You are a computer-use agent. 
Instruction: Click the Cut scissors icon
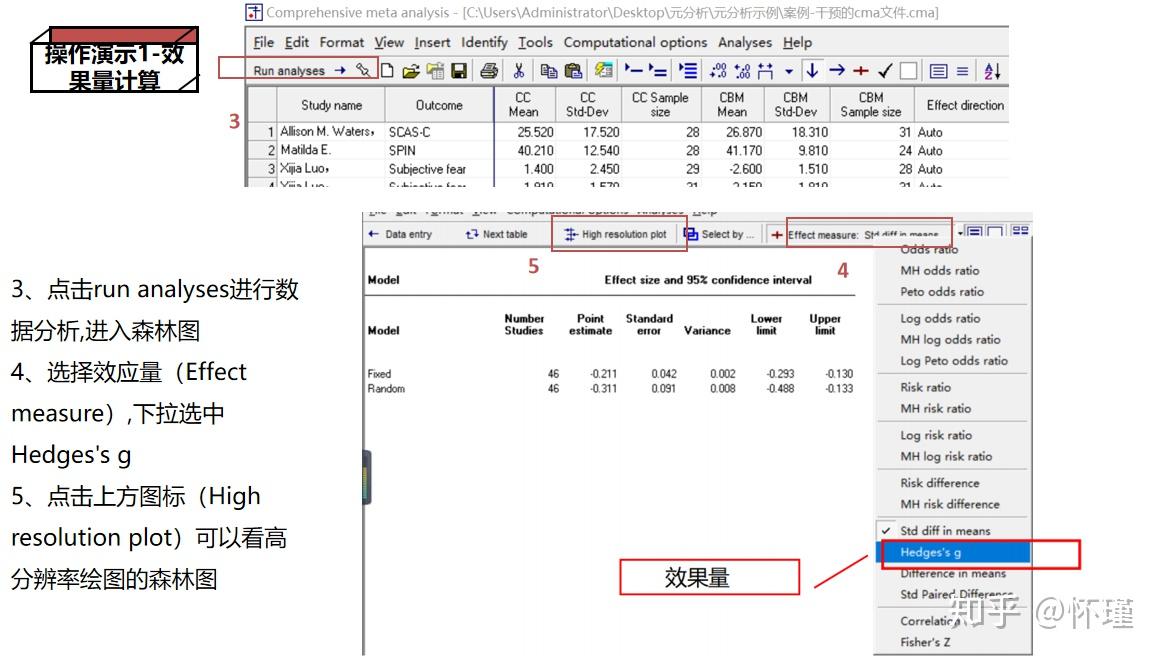pyautogui.click(x=518, y=70)
